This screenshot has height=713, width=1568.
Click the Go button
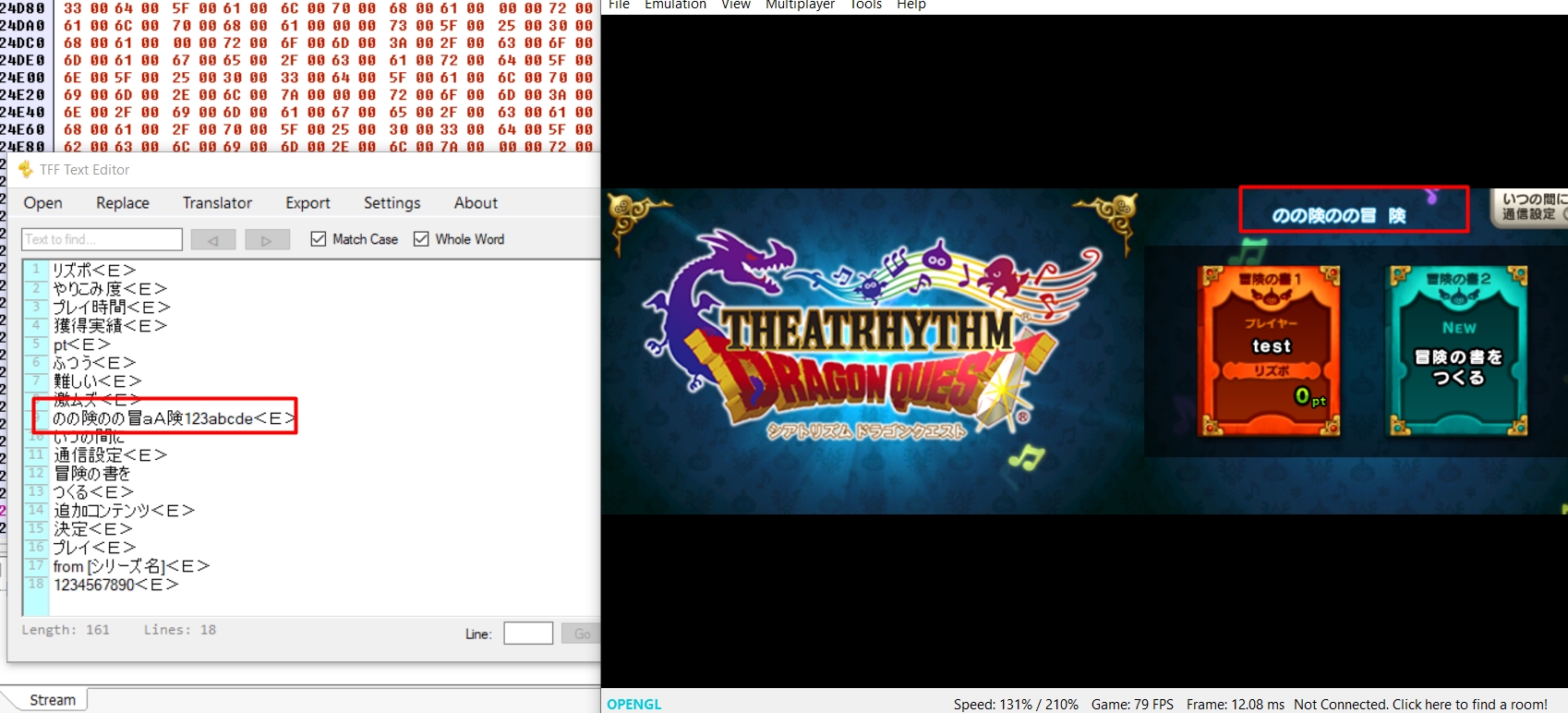coord(582,634)
